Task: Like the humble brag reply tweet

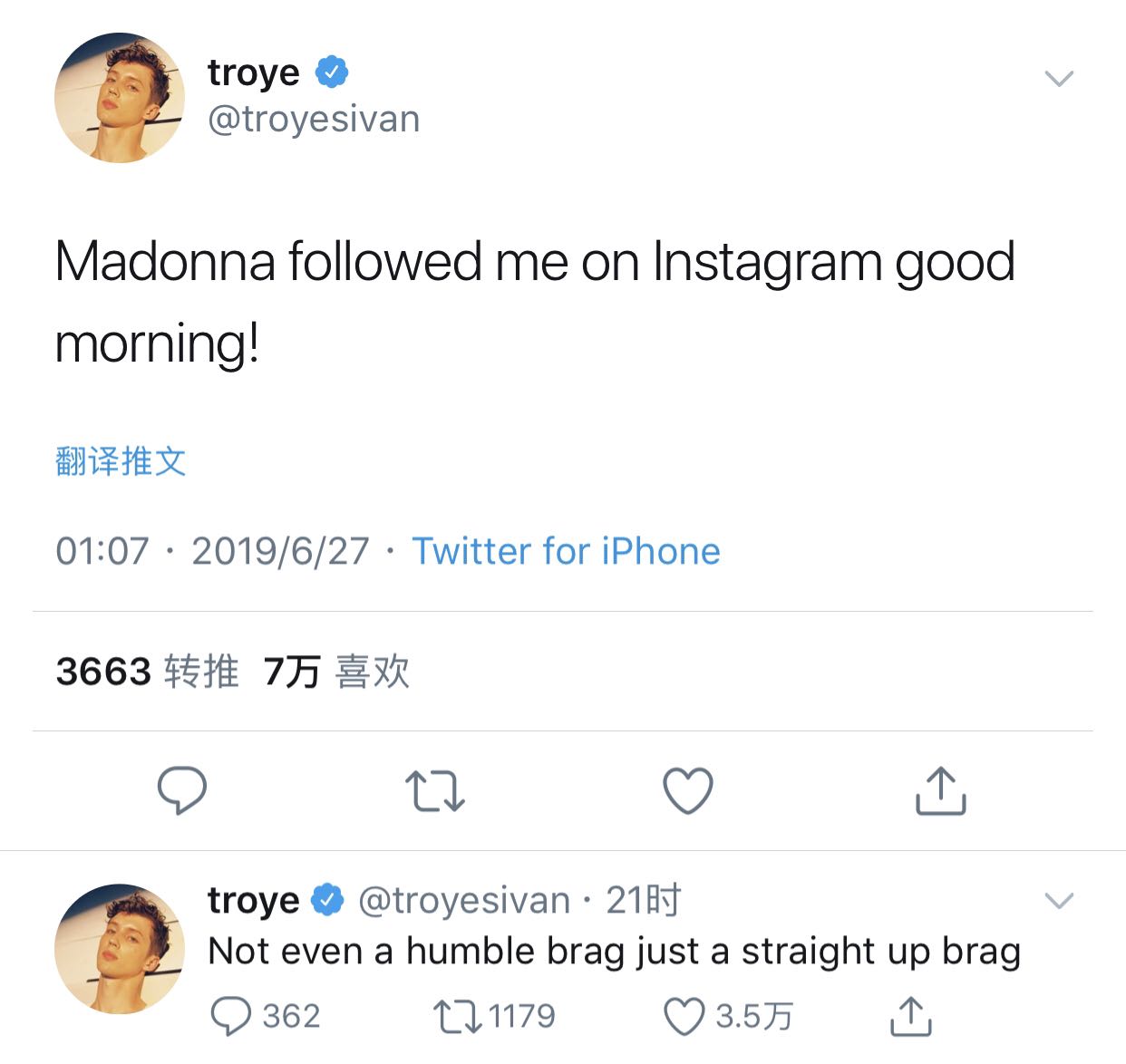Action: 684,1016
